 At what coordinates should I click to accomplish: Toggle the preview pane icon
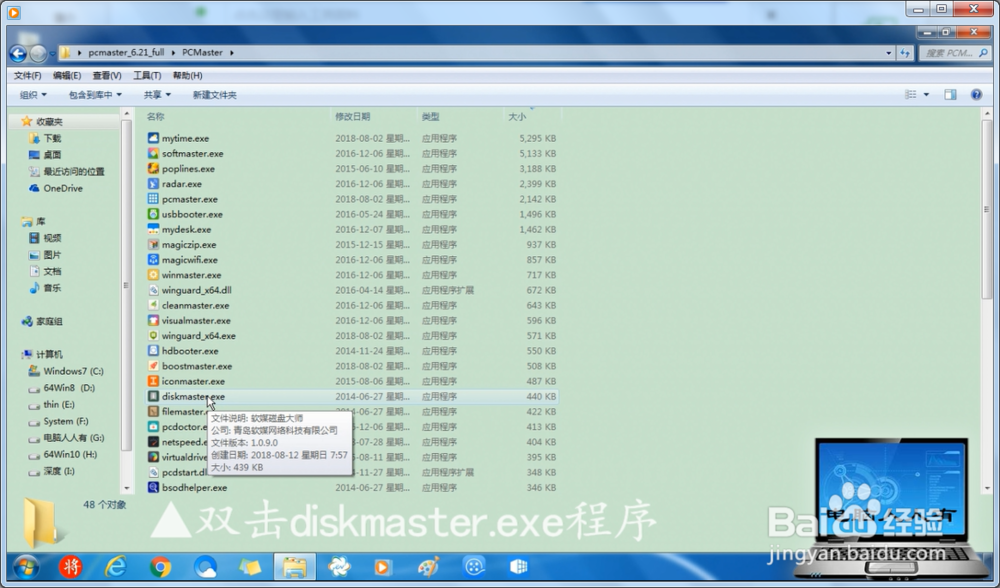click(950, 94)
